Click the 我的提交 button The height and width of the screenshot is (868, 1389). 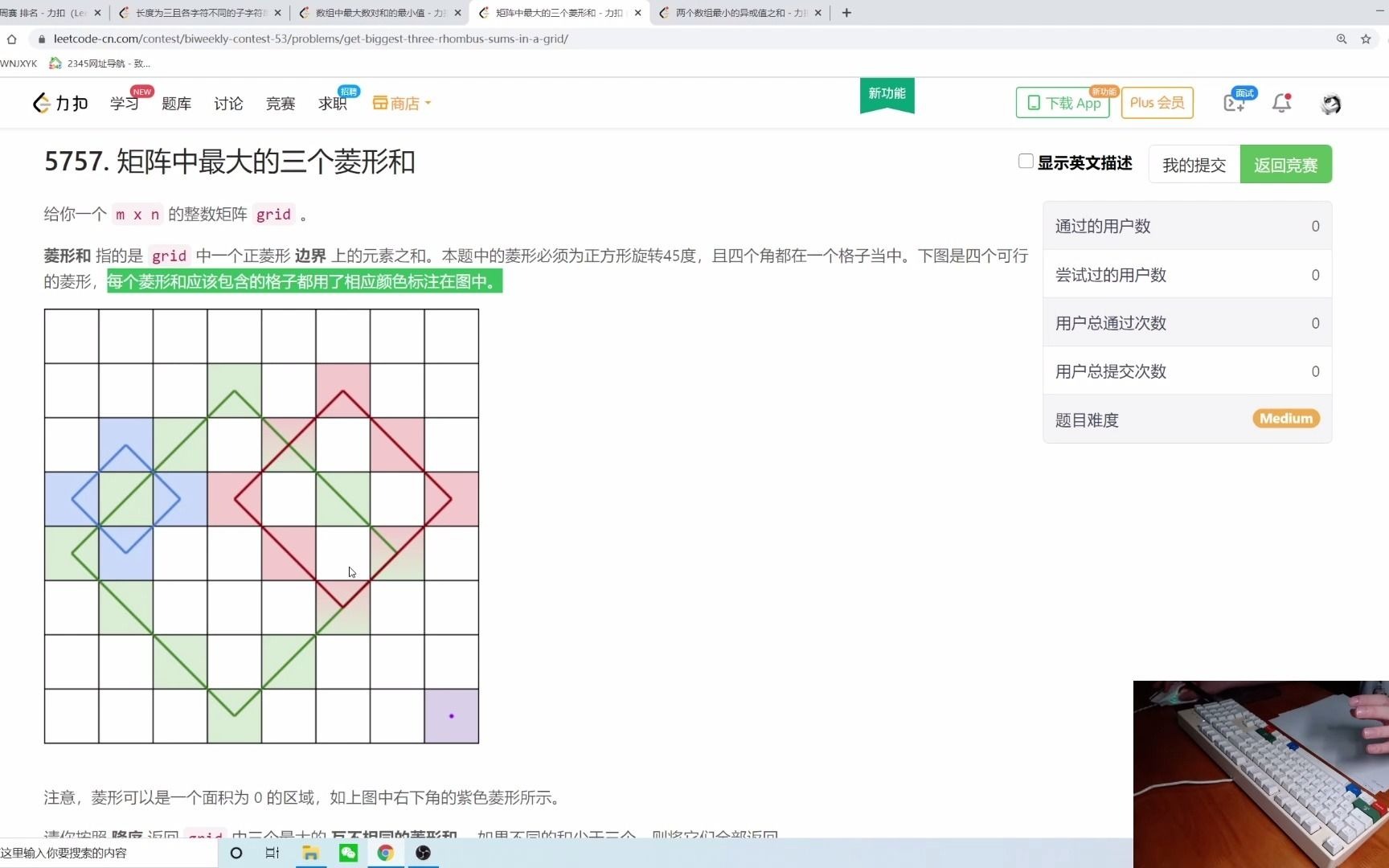(x=1194, y=164)
